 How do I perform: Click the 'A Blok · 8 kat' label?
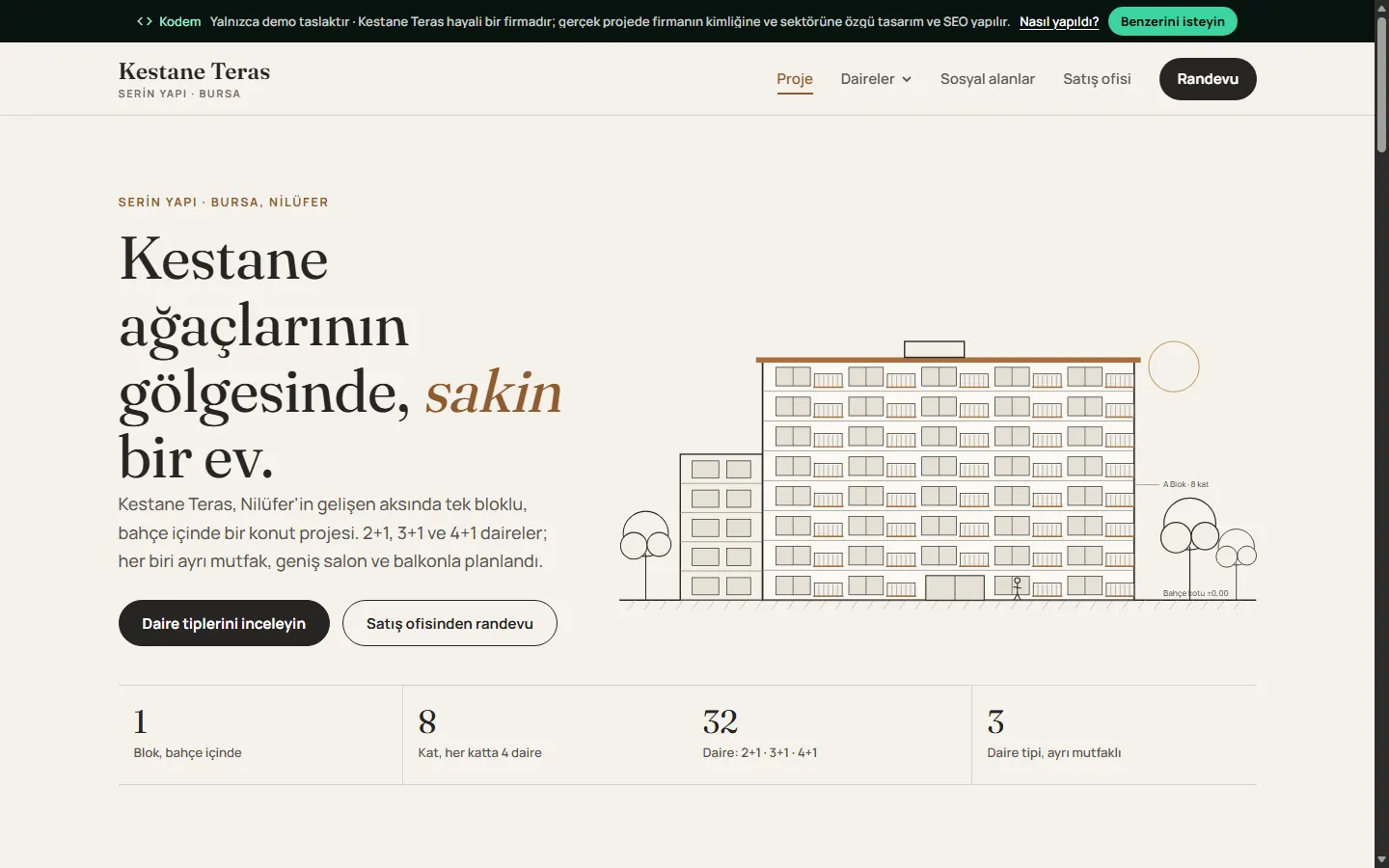(x=1185, y=484)
